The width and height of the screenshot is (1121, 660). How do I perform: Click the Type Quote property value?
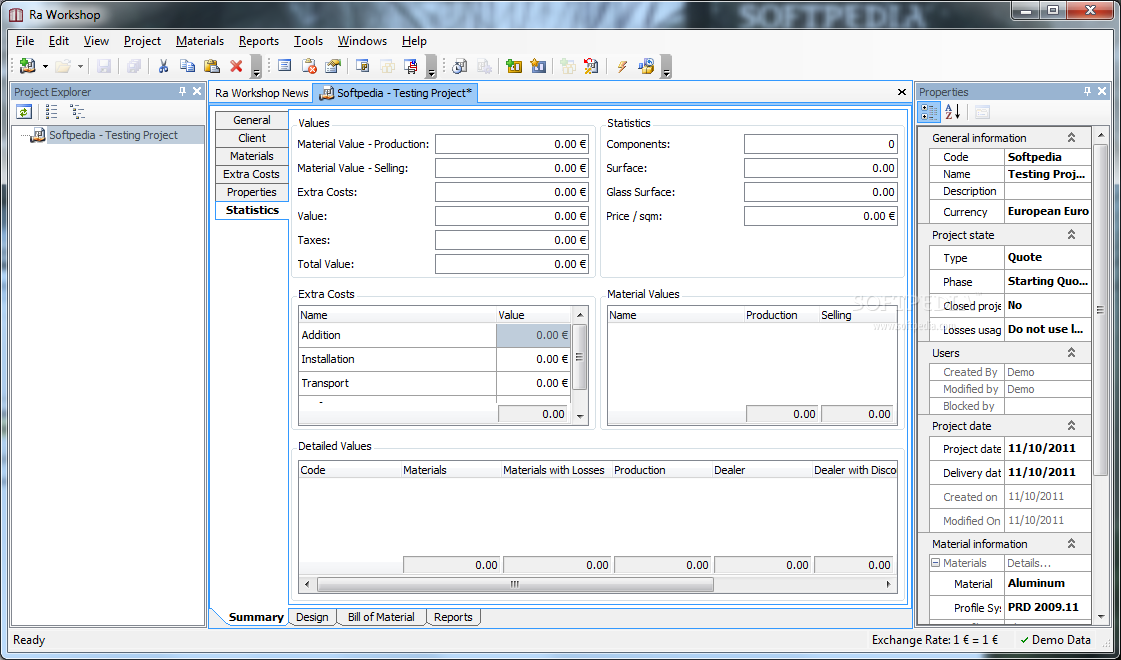click(1048, 257)
